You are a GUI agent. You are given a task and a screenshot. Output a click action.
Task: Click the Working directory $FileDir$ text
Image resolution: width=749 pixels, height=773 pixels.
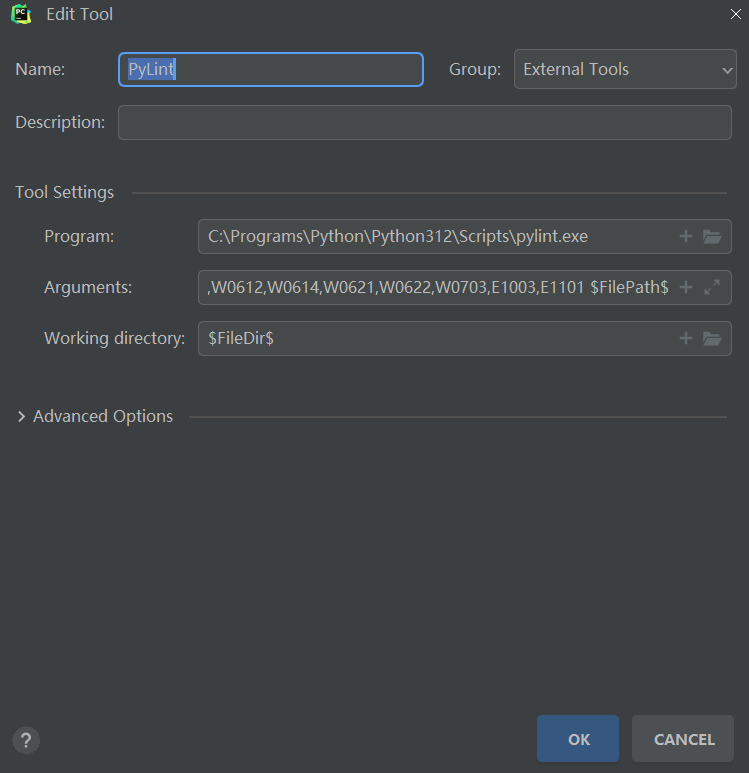coord(241,338)
